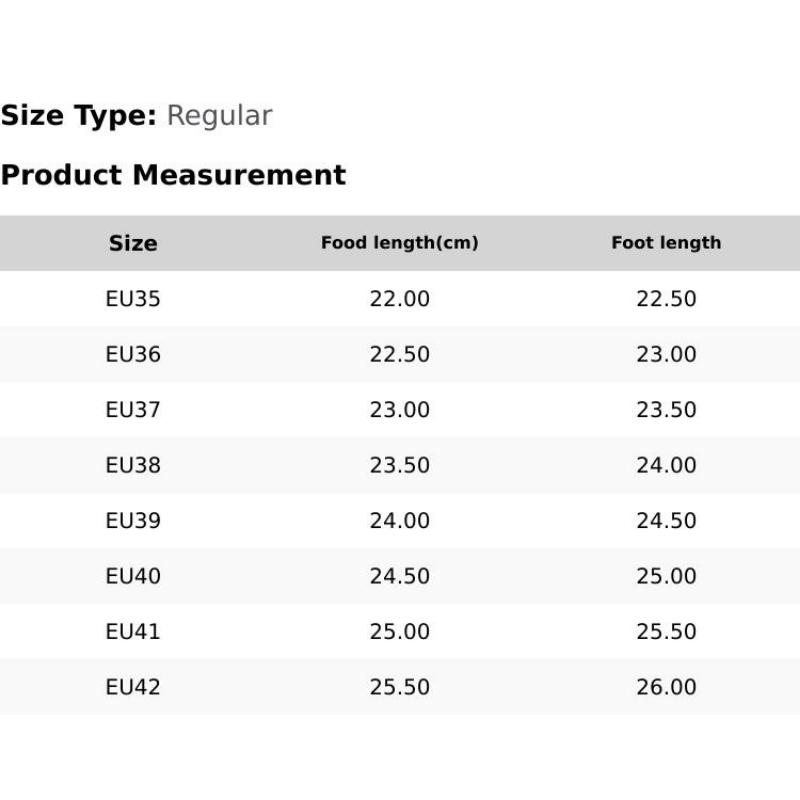Select the EU38 size cell

pos(133,466)
